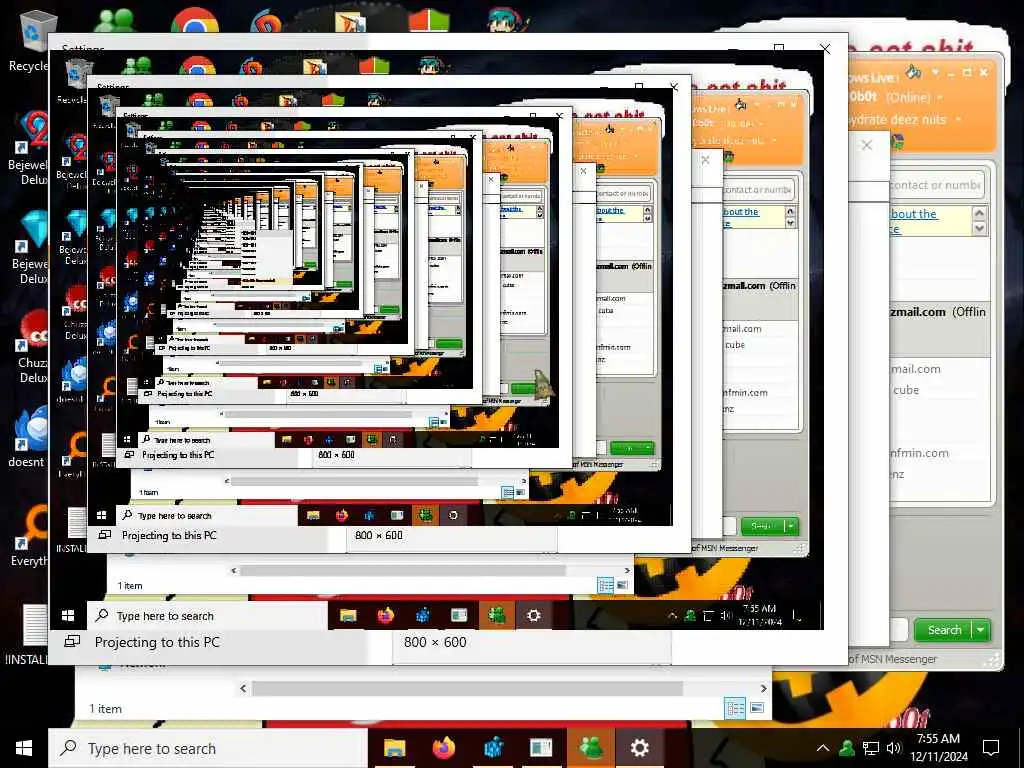
Task: Switch to Settings gear on the taskbar
Action: coord(639,748)
